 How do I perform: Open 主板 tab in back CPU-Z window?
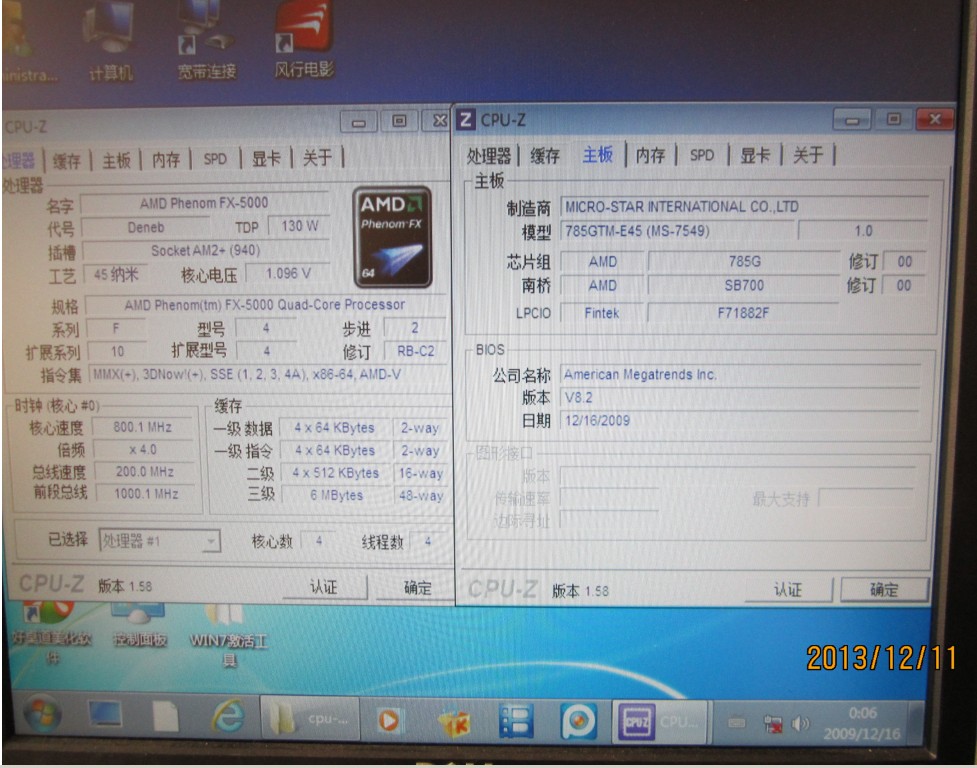116,160
